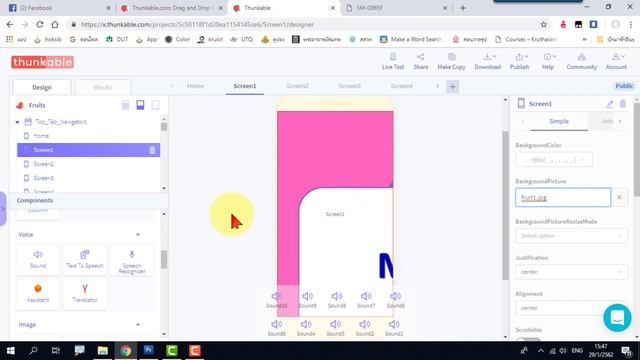Select the Sound3 component on canvas

point(336,328)
